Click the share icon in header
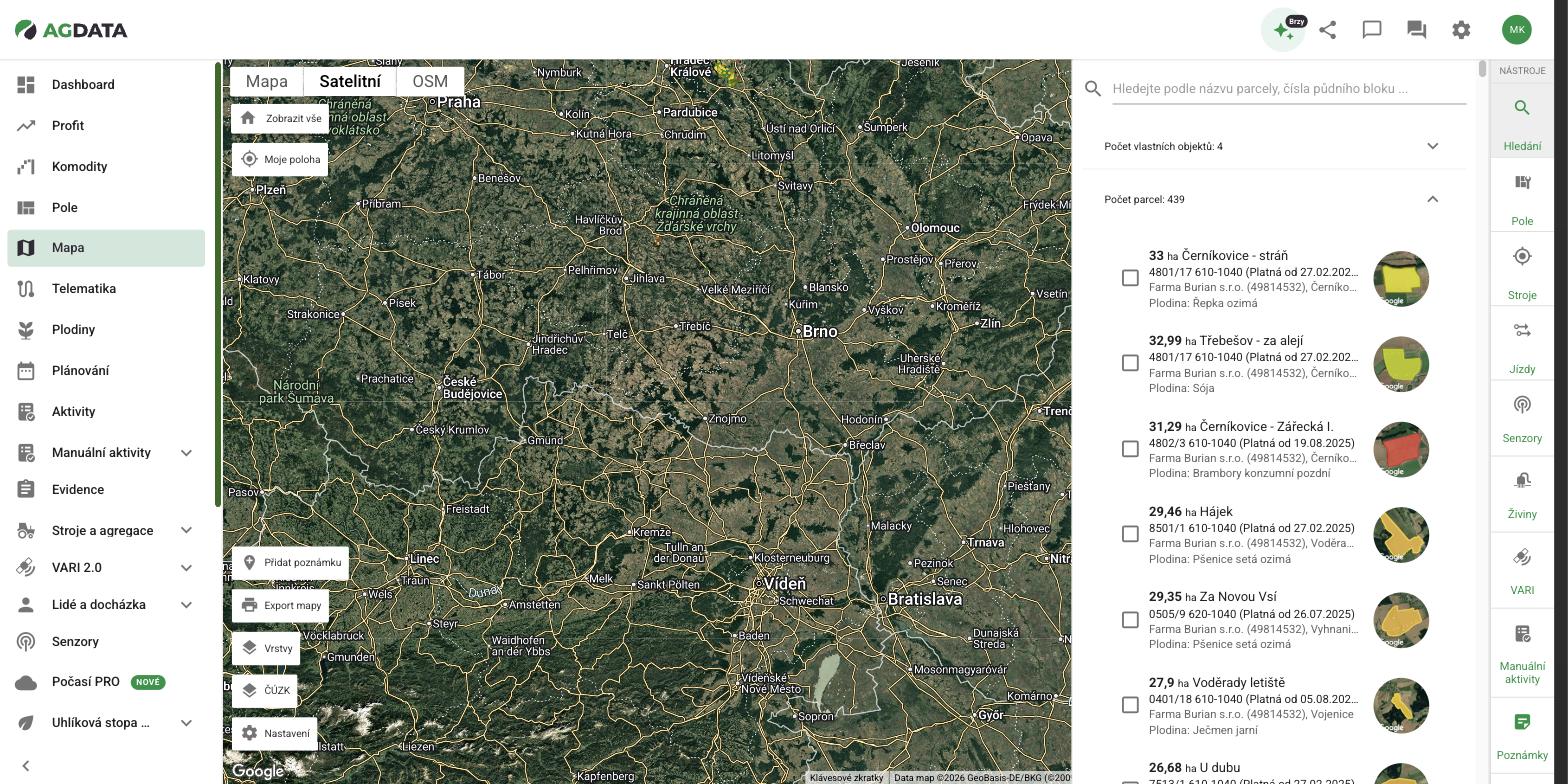The width and height of the screenshot is (1568, 784). 1328,30
